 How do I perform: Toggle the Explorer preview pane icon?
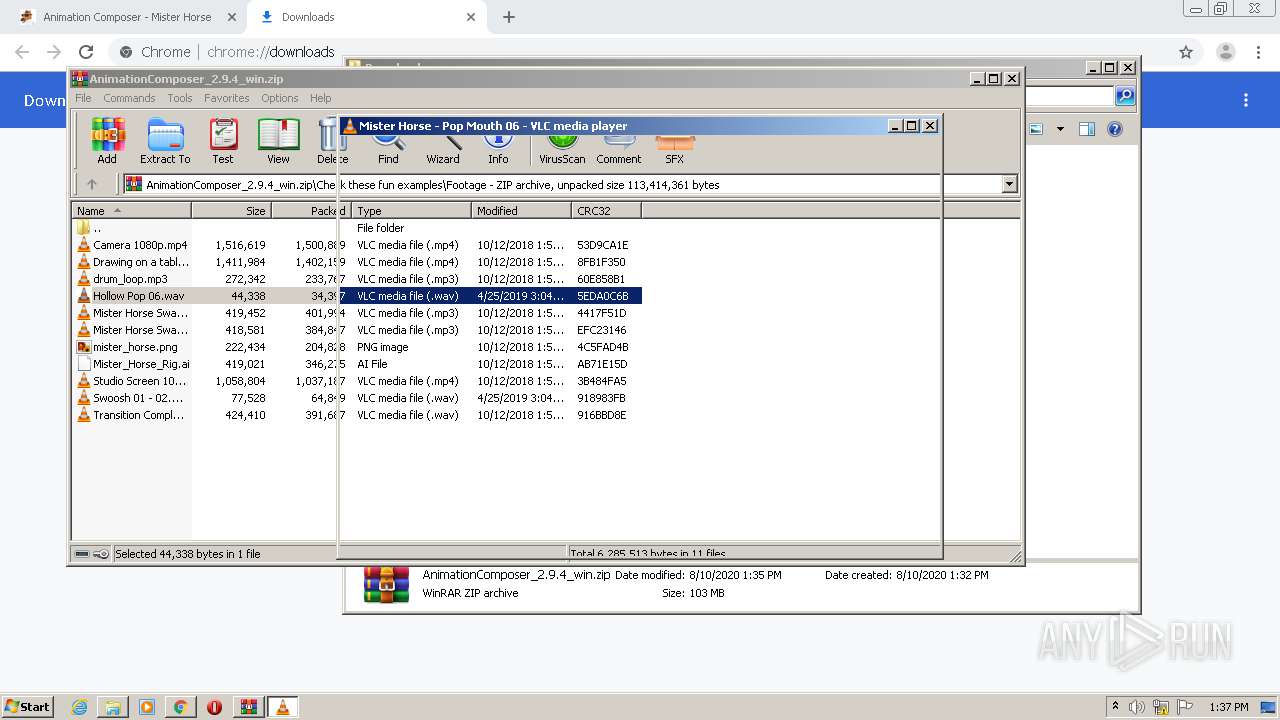(x=1087, y=129)
